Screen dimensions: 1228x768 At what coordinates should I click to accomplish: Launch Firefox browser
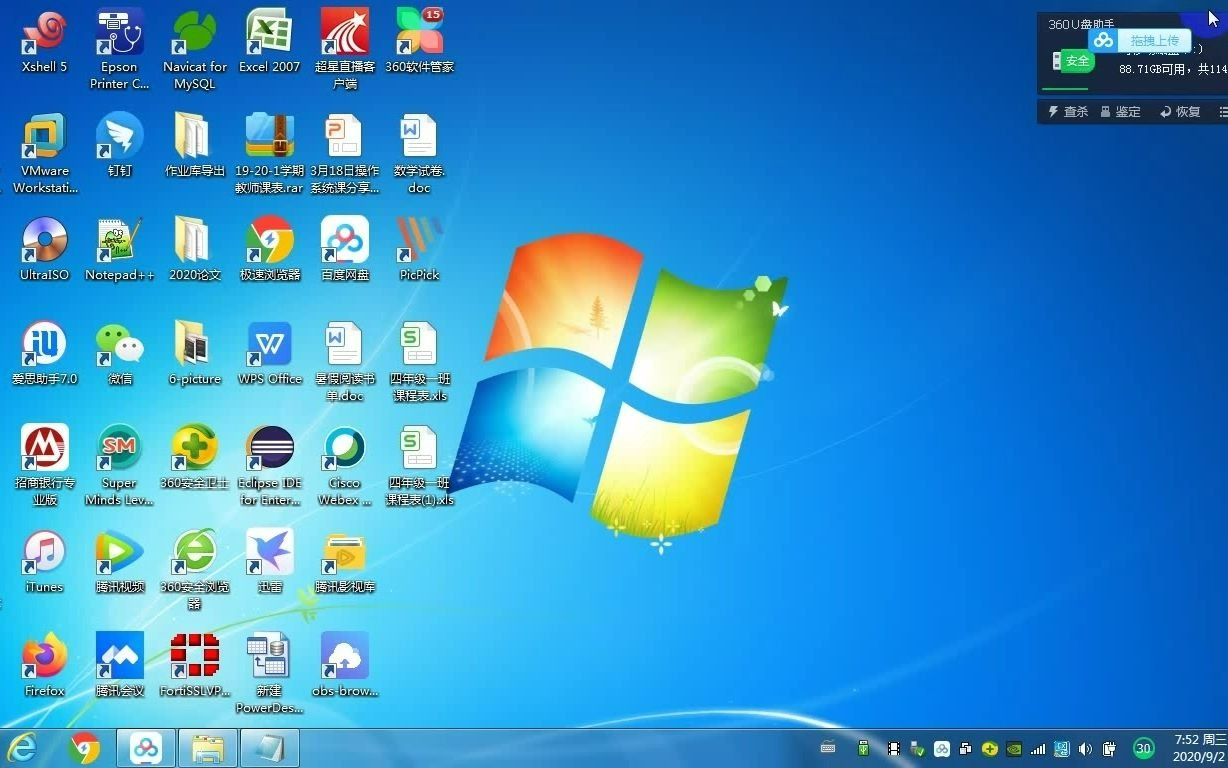[x=43, y=655]
